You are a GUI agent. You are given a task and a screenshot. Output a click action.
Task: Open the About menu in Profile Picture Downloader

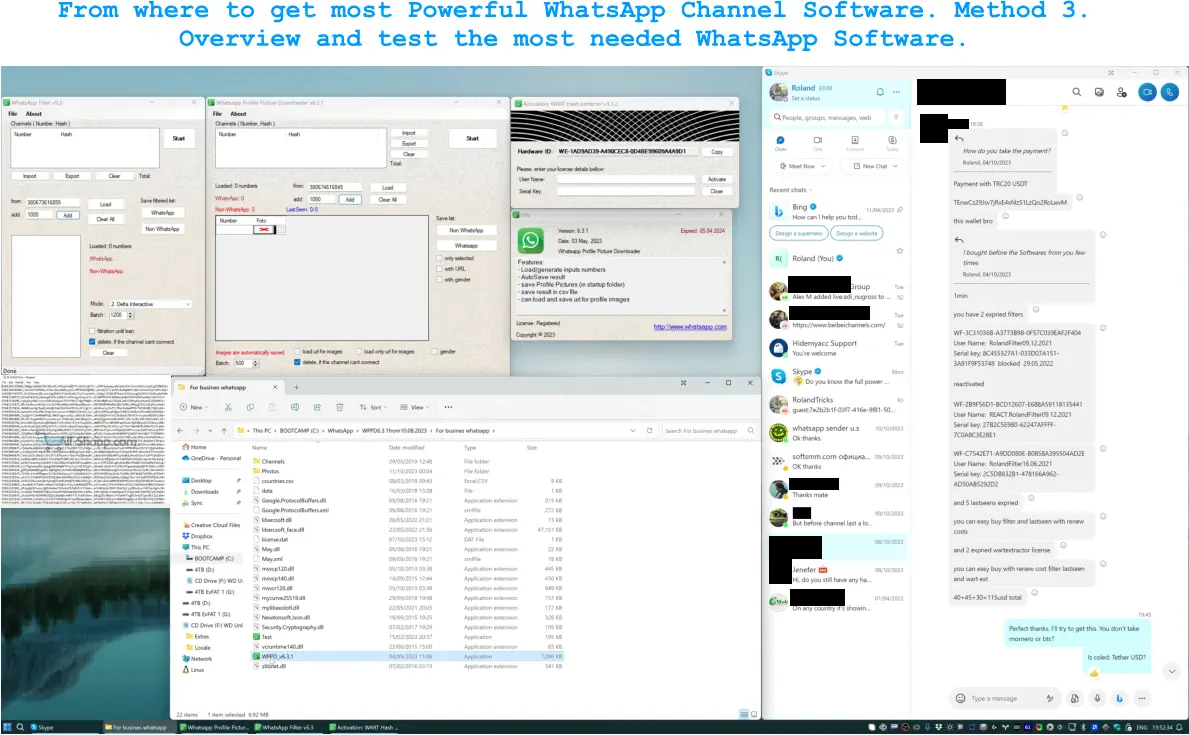tap(241, 113)
